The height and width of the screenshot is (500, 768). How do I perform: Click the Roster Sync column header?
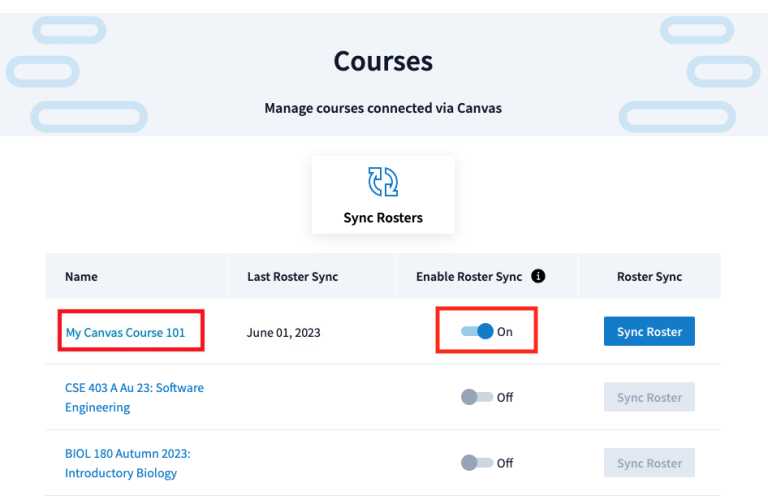tap(649, 277)
